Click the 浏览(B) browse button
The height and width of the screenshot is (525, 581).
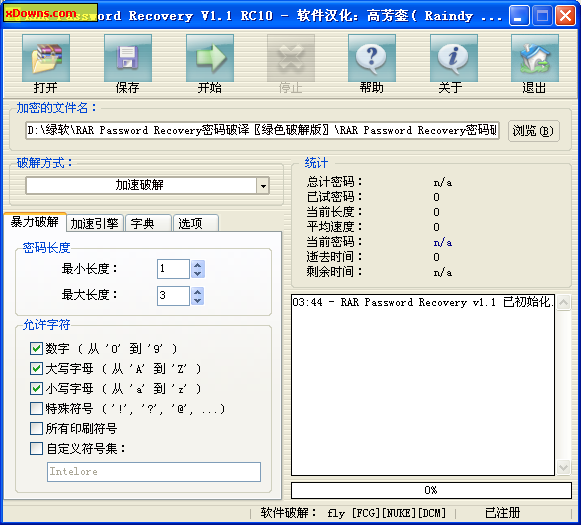click(533, 130)
